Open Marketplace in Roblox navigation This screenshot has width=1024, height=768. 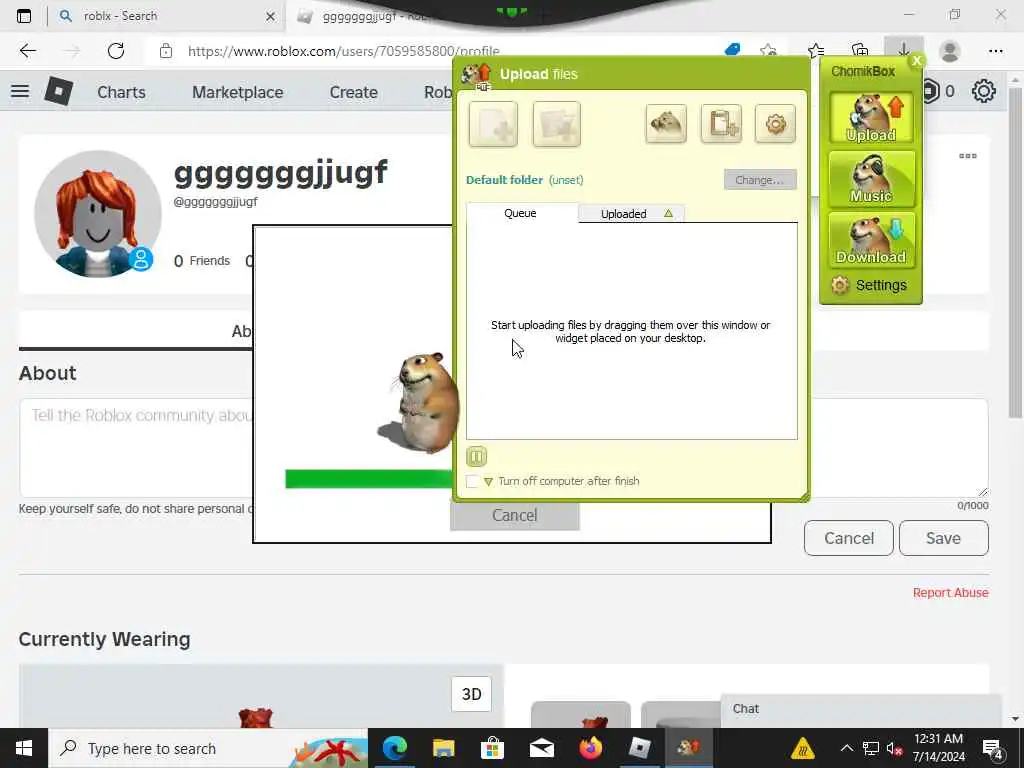(x=238, y=92)
